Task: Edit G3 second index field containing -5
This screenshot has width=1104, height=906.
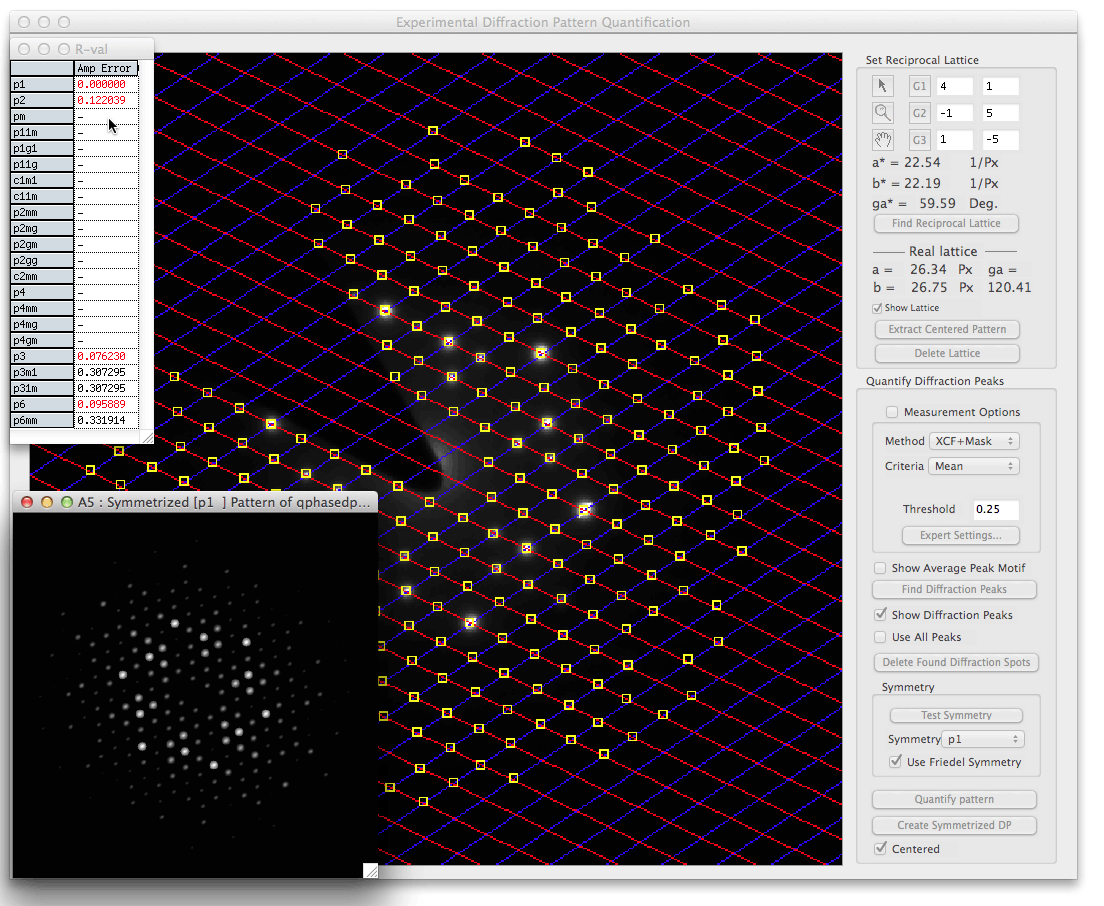Action: (x=1000, y=139)
